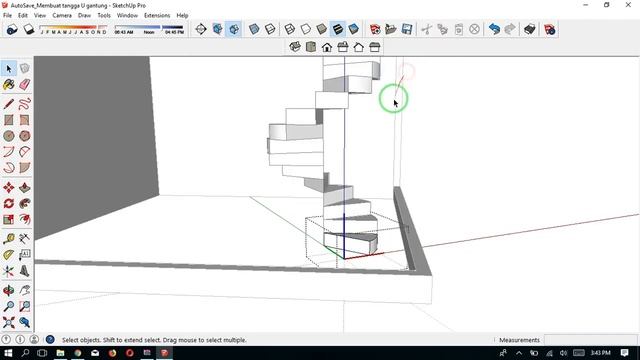Pick the Pie tool

coord(24,168)
